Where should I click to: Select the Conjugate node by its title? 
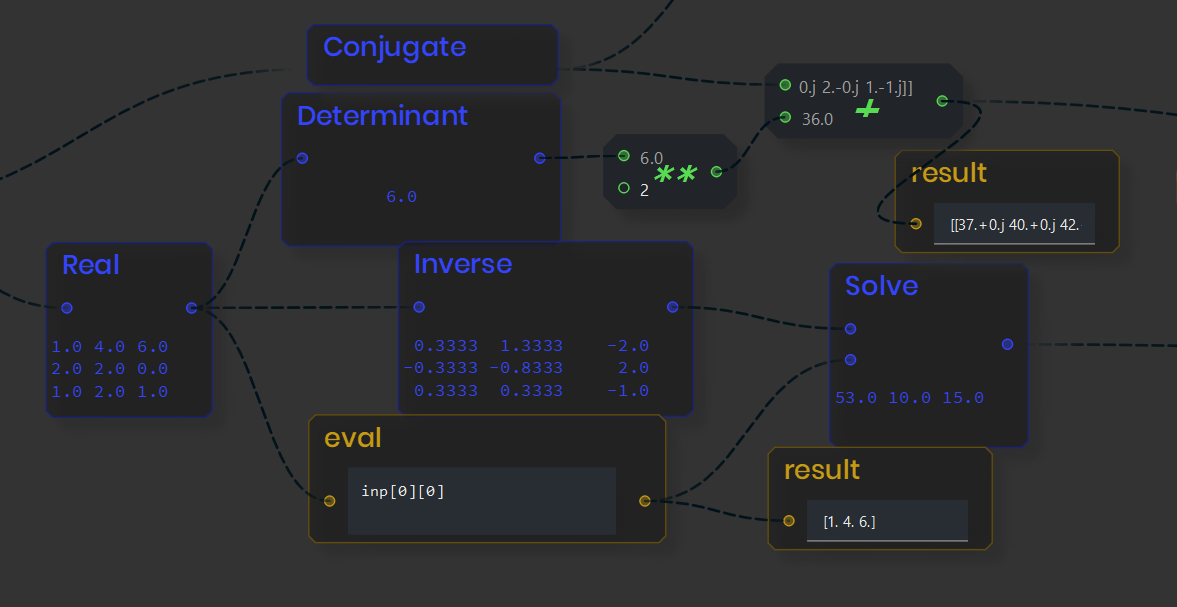394,47
